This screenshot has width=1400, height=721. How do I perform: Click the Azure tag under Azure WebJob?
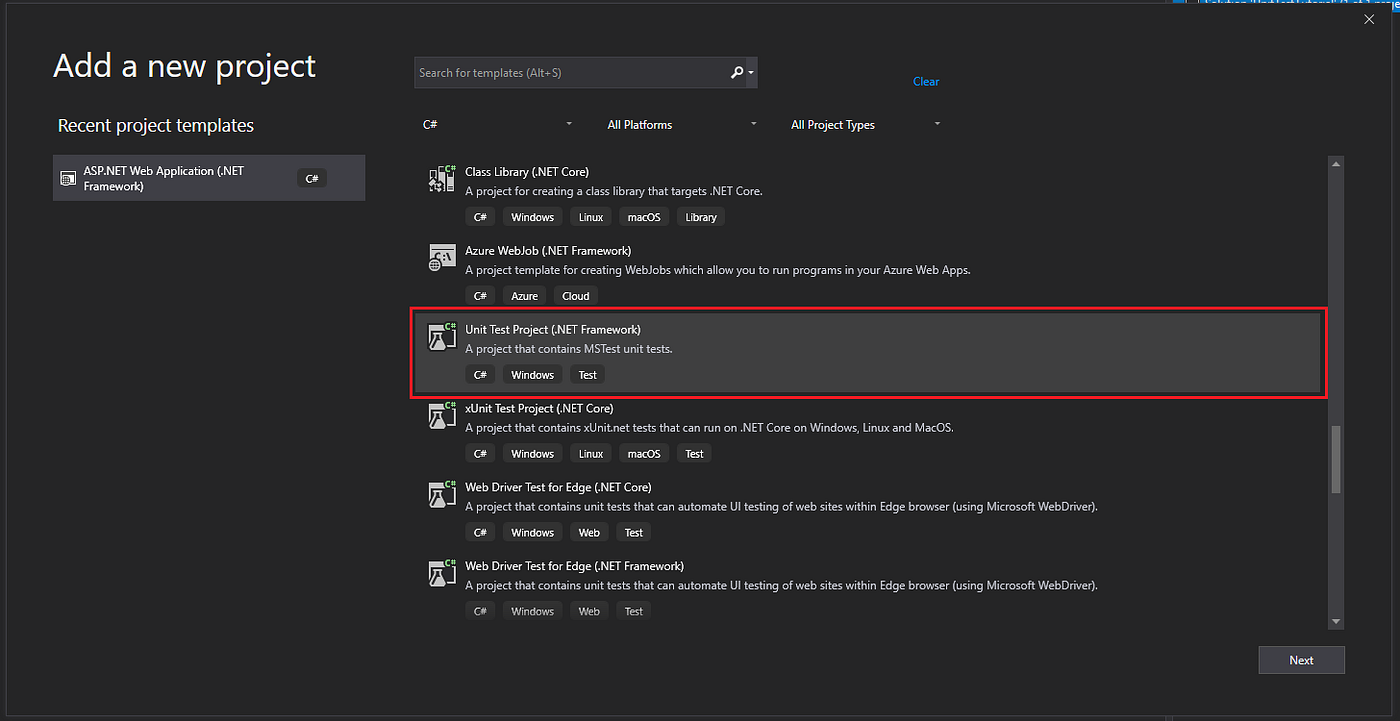(x=524, y=295)
